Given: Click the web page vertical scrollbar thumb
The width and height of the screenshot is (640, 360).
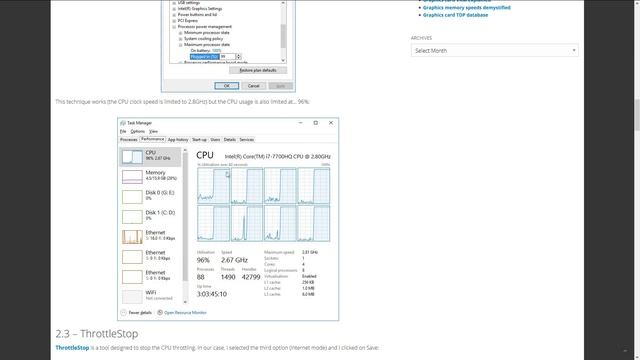Looking at the screenshot, I should pos(637,114).
